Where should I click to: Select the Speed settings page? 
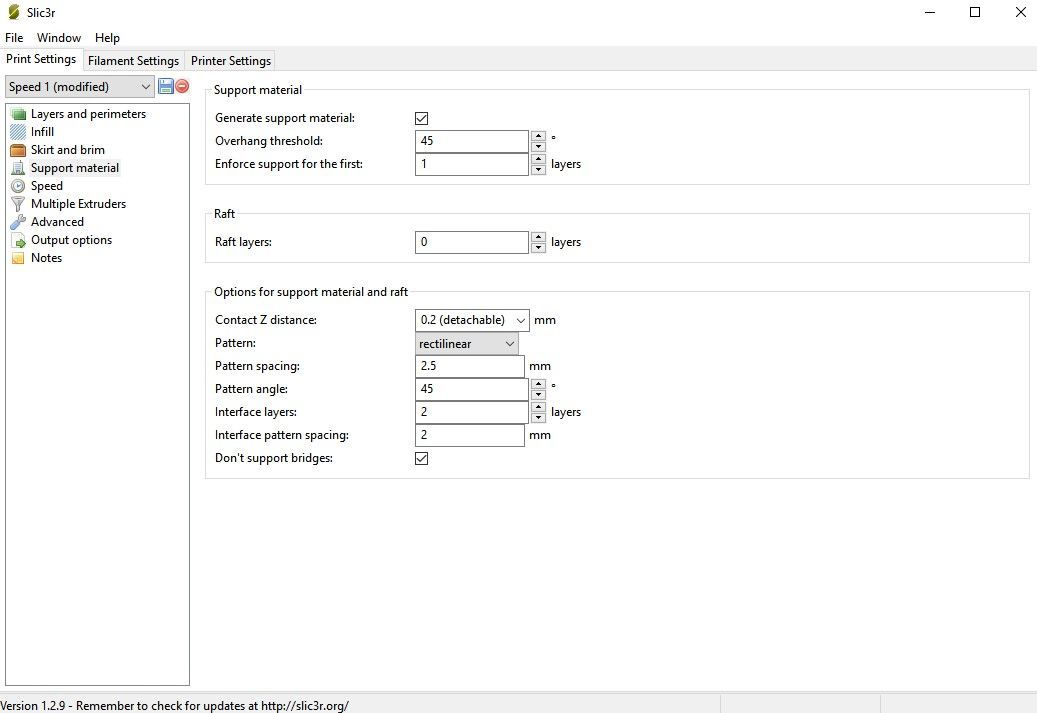(x=46, y=186)
